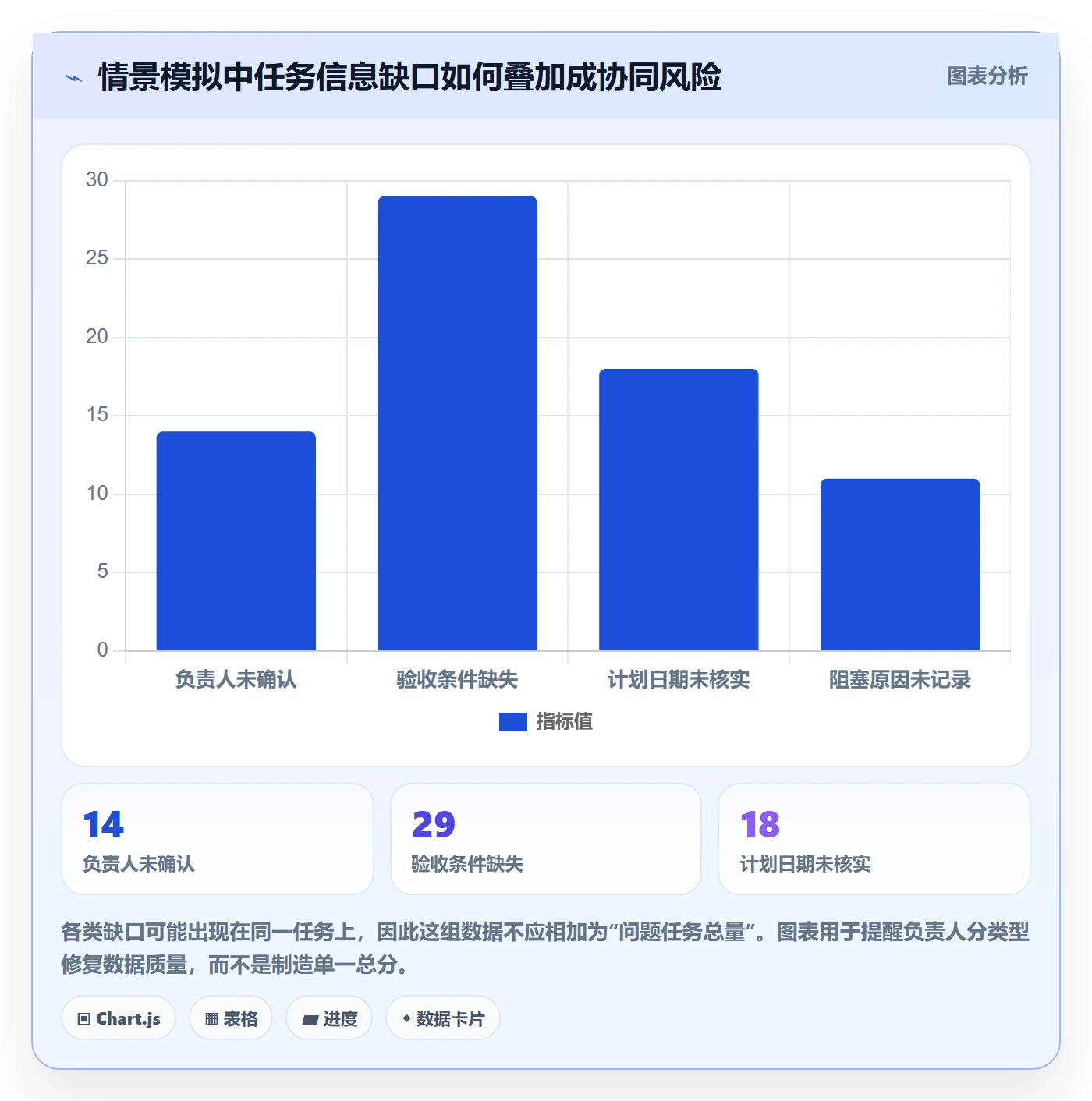Screen dimensions: 1092x1101
Task: Click the 指标值 legend label
Action: [x=564, y=722]
